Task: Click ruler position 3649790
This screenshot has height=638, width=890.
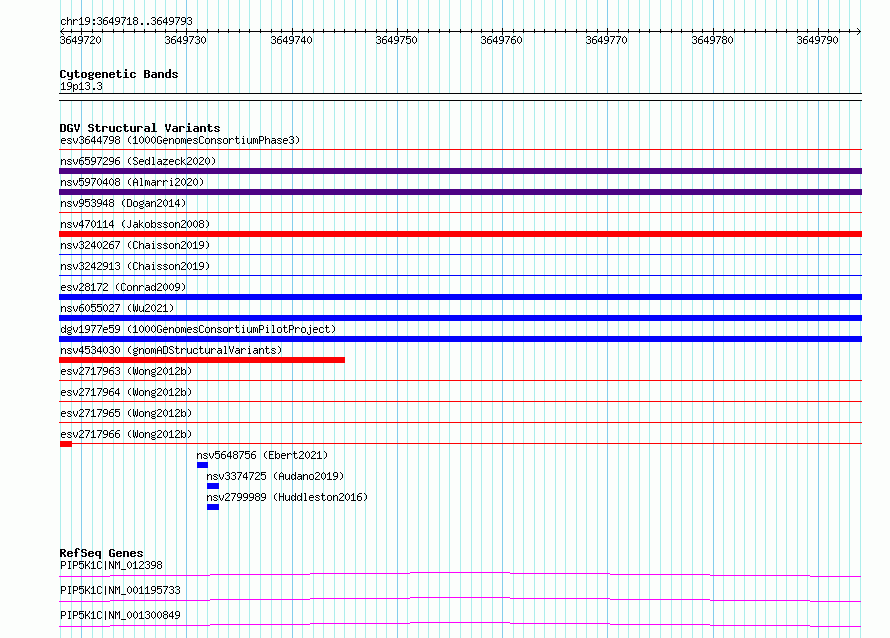Action: 817,40
